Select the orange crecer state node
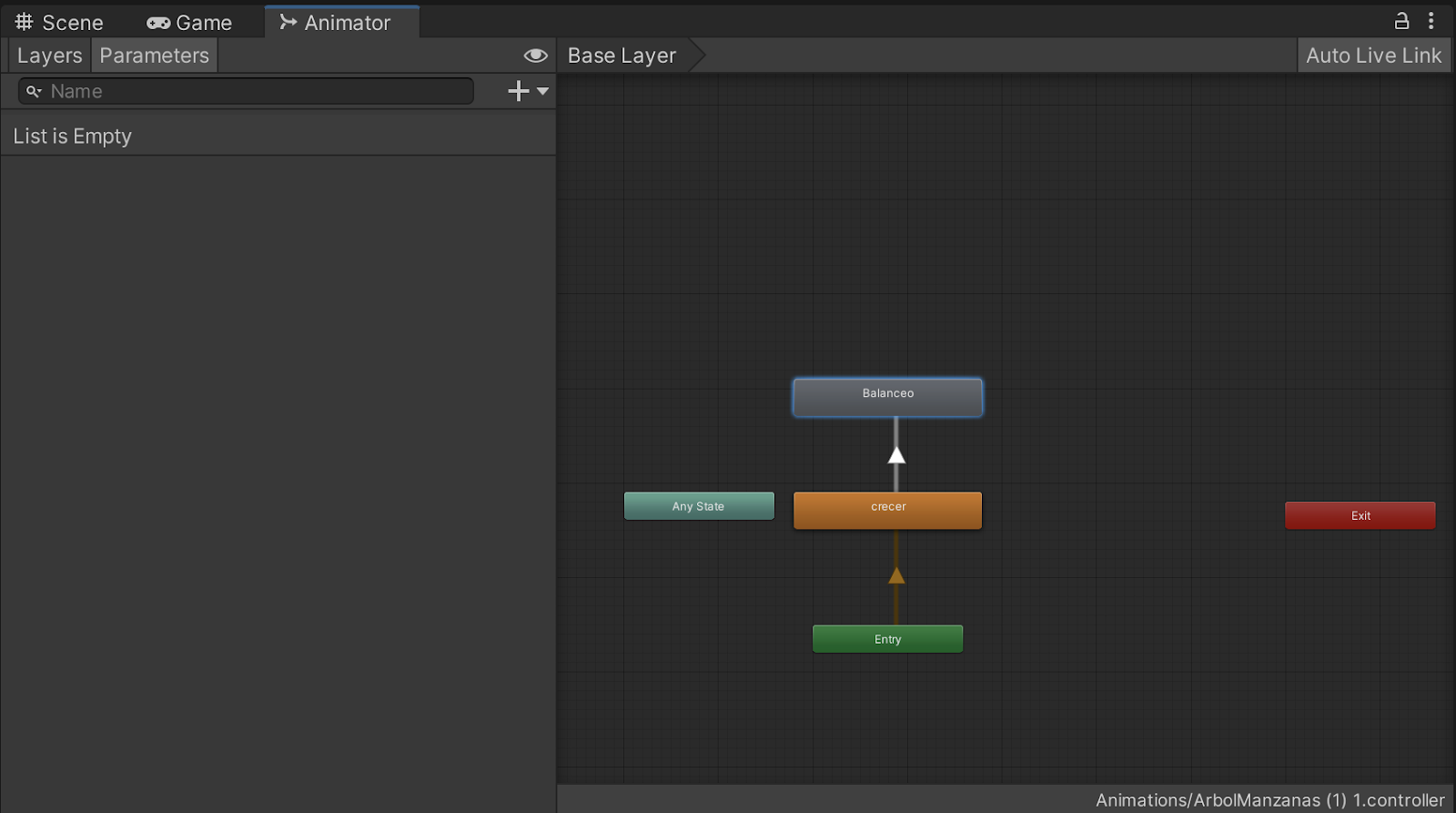 coord(887,510)
